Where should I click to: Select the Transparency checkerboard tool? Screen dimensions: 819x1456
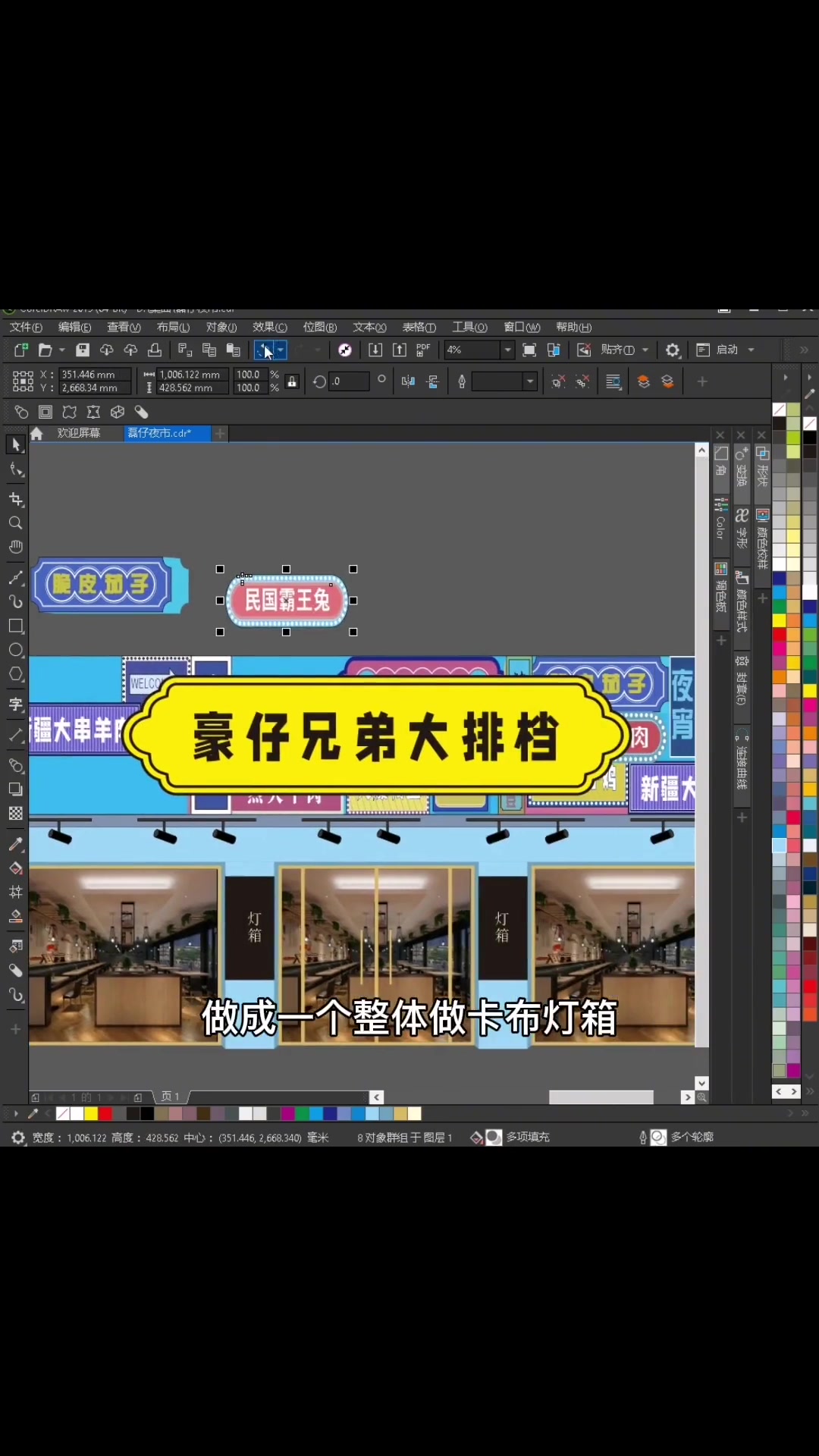click(16, 814)
